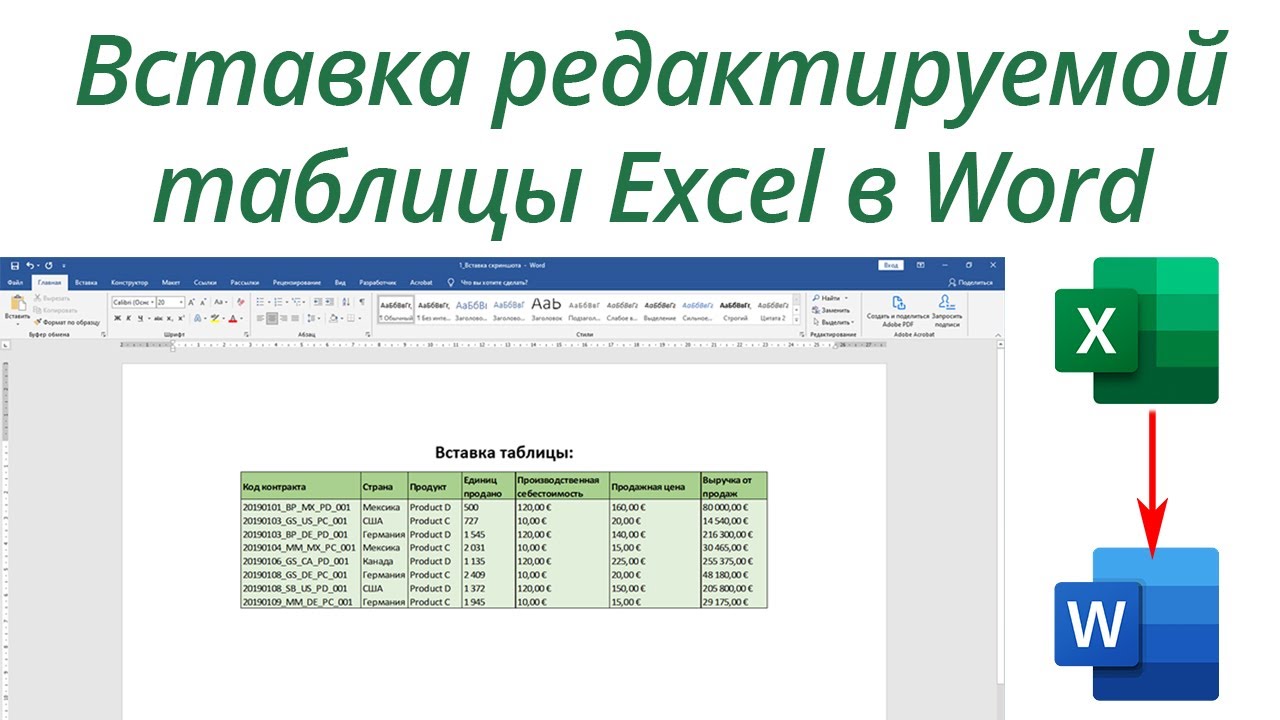1280x720 pixels.
Task: Toggle bold (Ж) formatting
Action: 117,319
